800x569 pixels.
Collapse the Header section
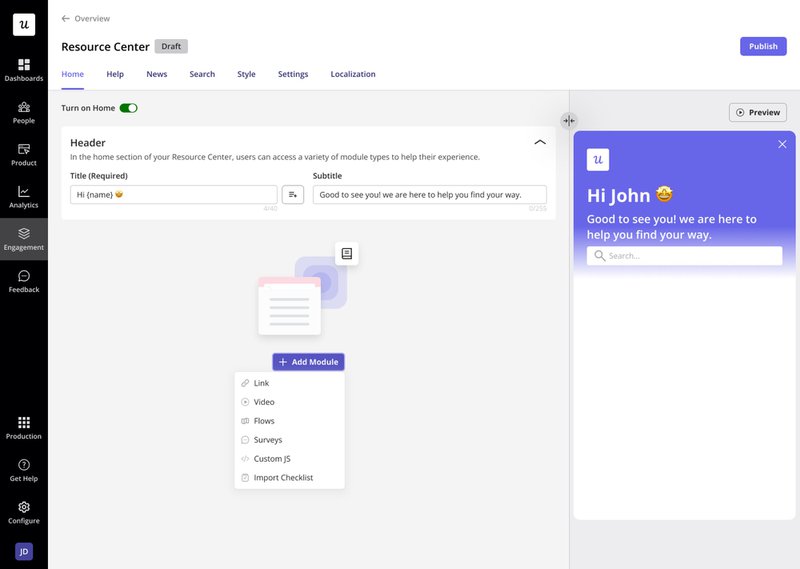click(x=540, y=142)
